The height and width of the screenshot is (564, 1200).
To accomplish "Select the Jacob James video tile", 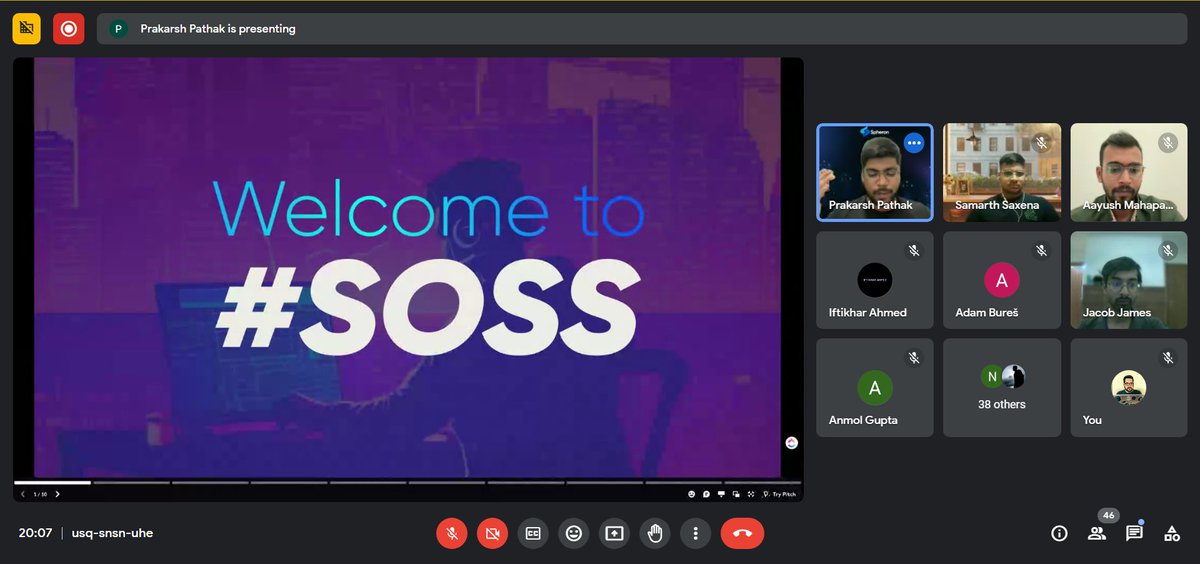I will (x=1129, y=280).
